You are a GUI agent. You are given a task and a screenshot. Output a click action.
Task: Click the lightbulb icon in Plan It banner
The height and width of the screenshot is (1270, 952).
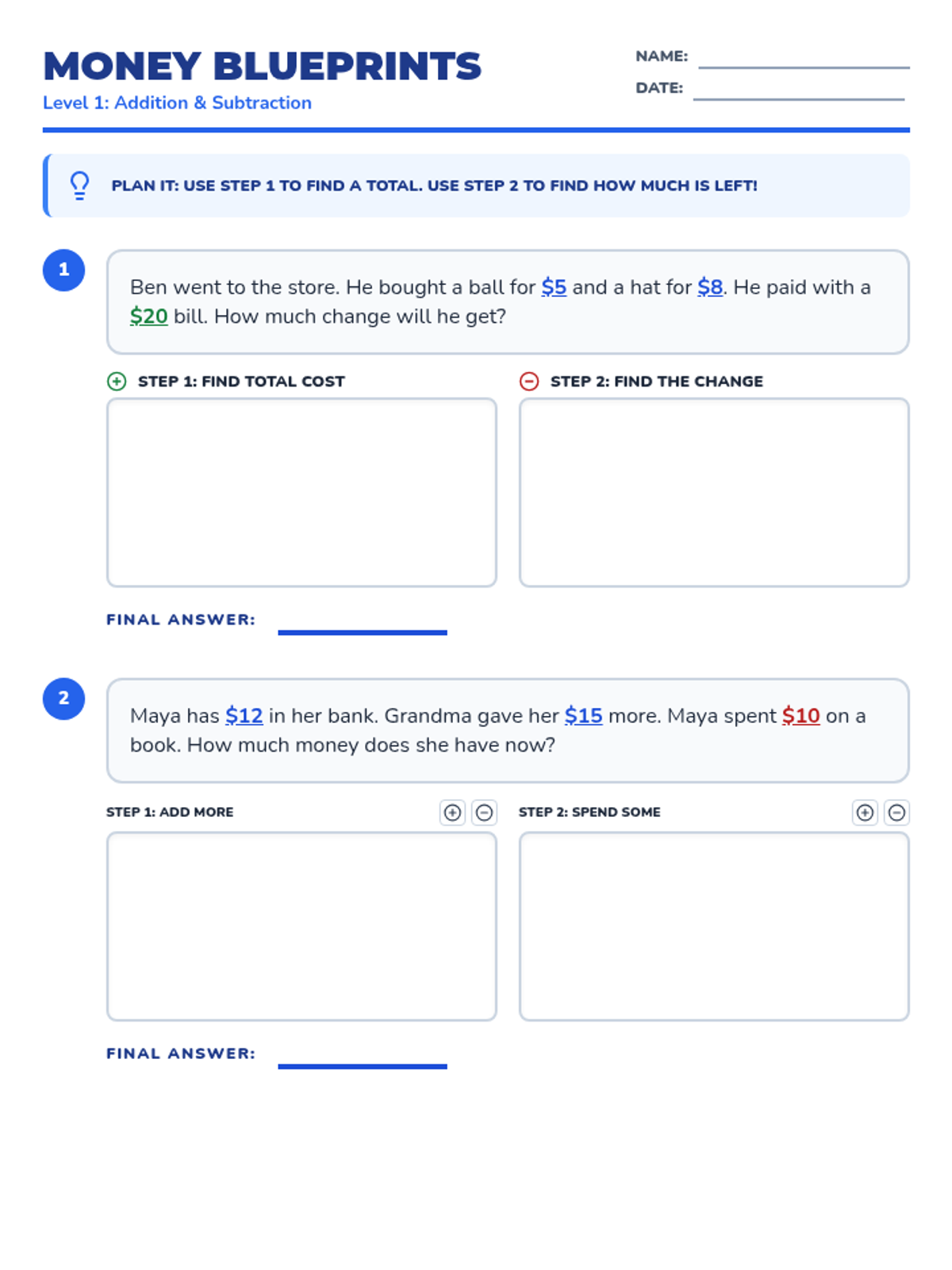[x=79, y=186]
